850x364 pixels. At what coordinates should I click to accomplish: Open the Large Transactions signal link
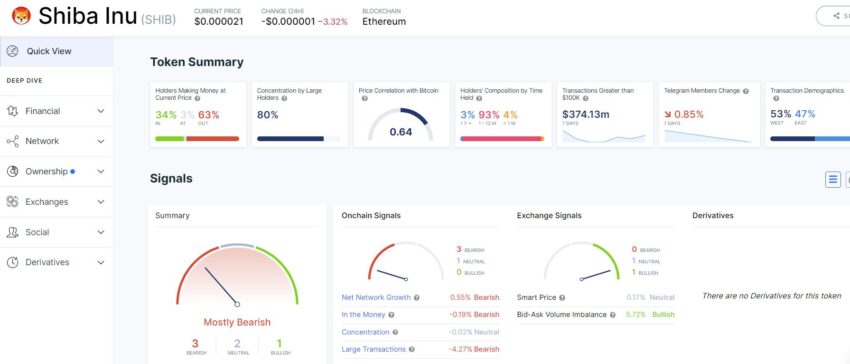[374, 349]
